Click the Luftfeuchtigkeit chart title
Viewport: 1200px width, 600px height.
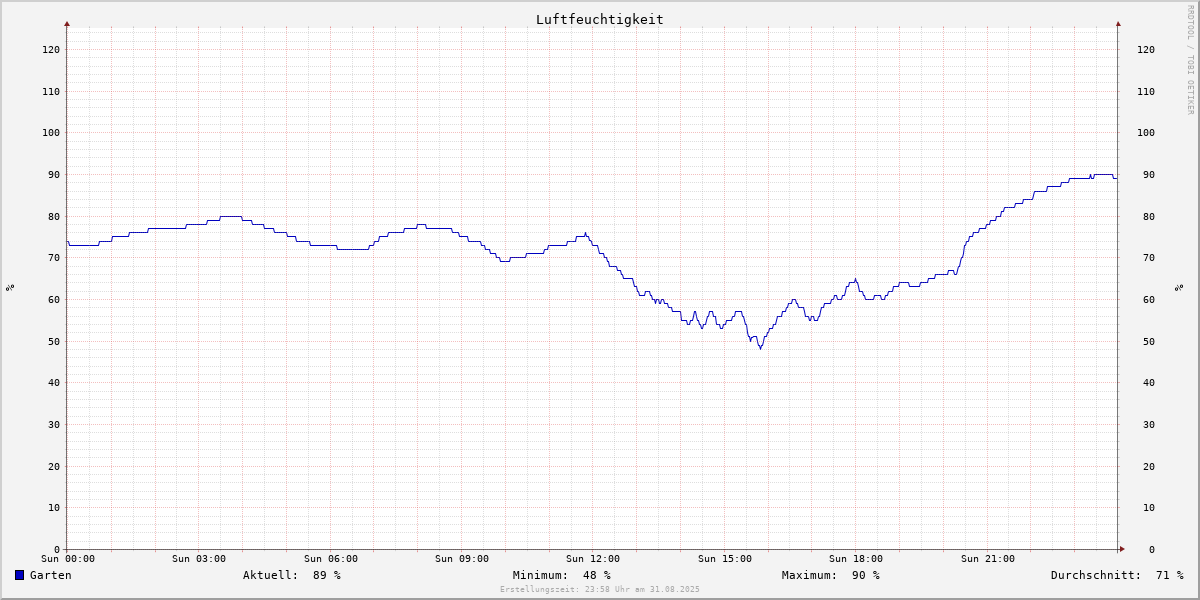coord(599,19)
